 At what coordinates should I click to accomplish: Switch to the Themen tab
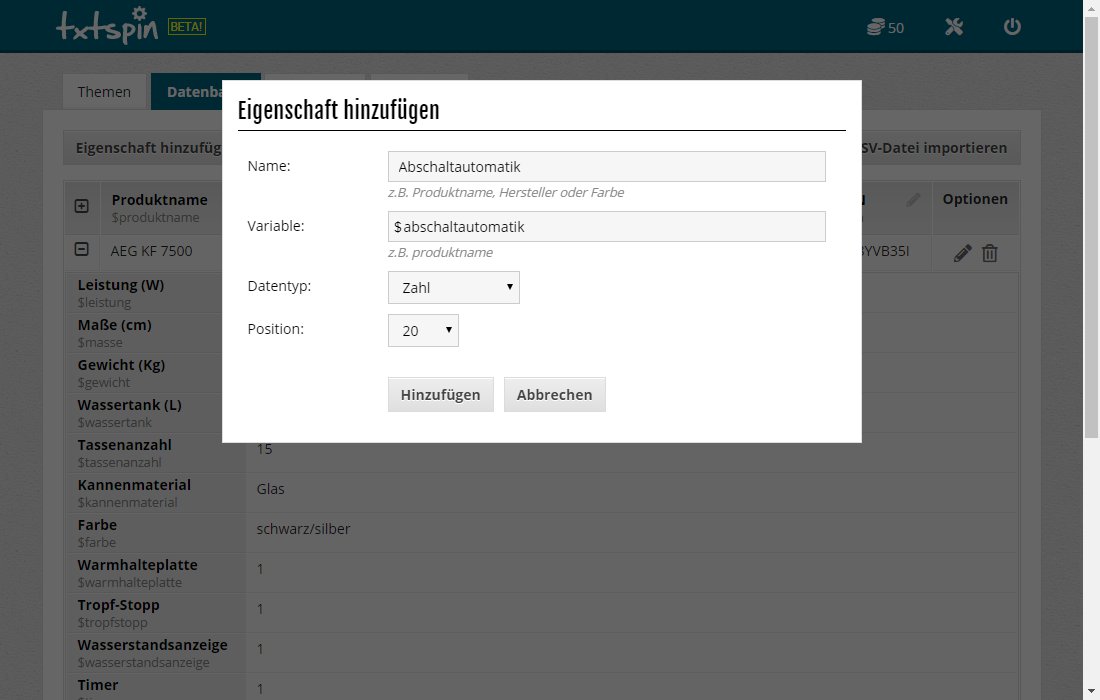(x=104, y=92)
